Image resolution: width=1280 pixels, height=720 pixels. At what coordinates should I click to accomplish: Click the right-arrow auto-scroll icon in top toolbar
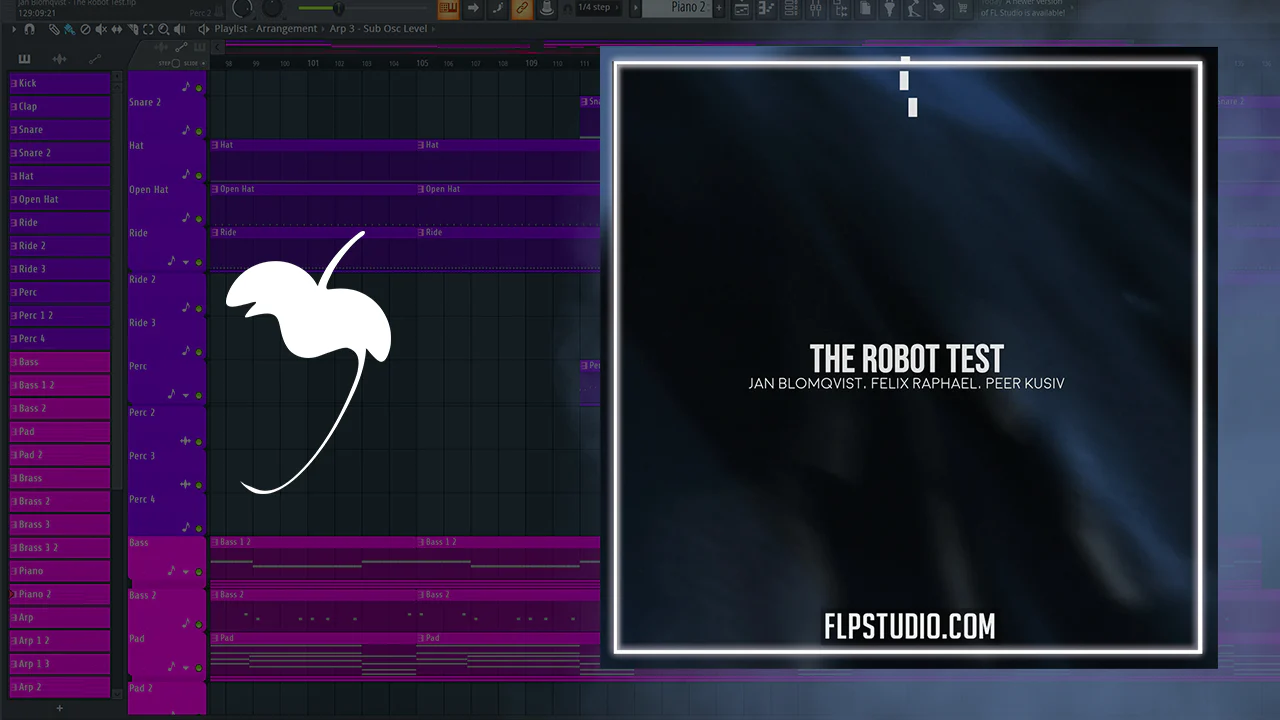coord(473,9)
